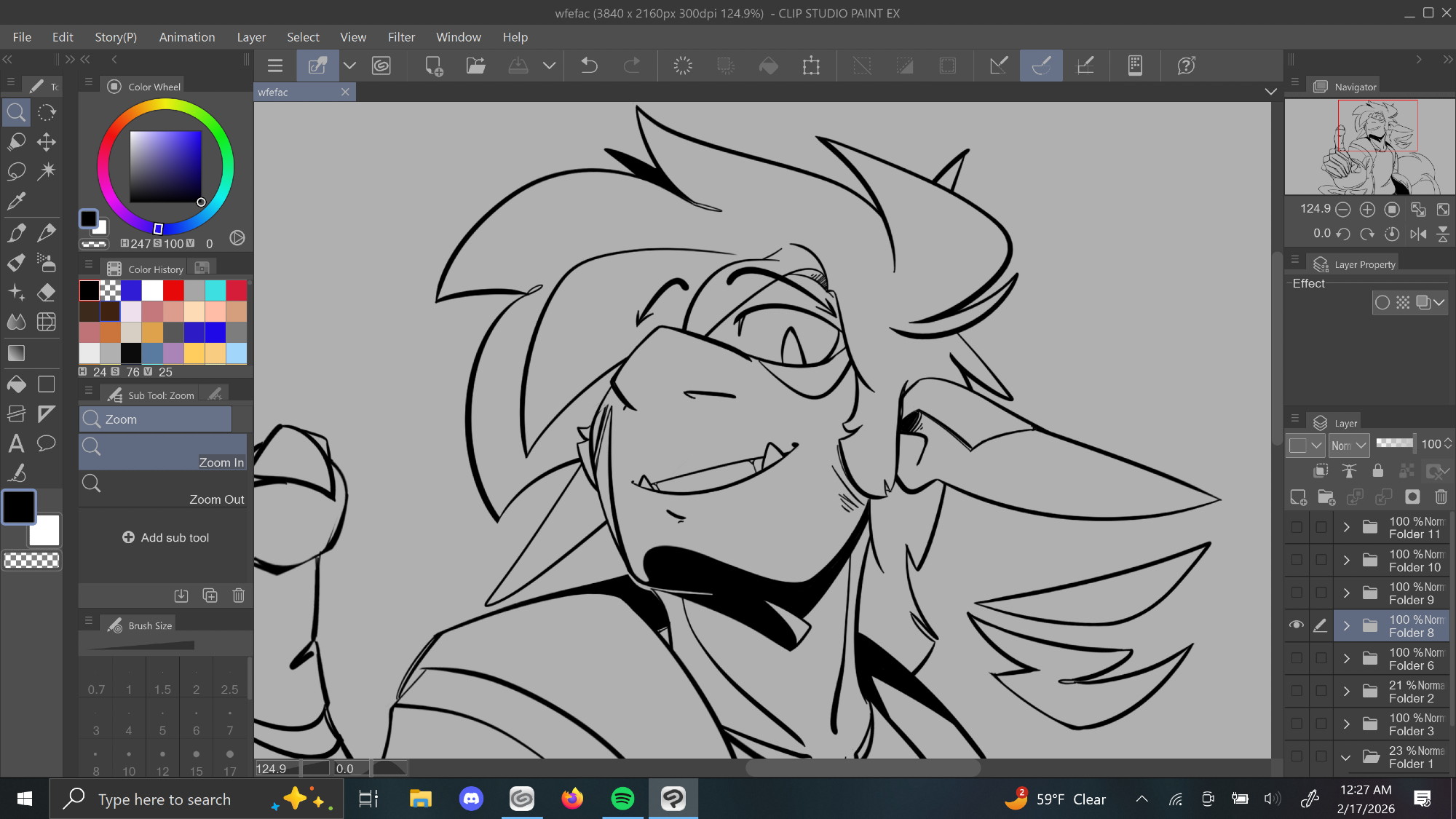Expand the Folder 9 layer group
This screenshot has height=819, width=1456.
[x=1346, y=593]
